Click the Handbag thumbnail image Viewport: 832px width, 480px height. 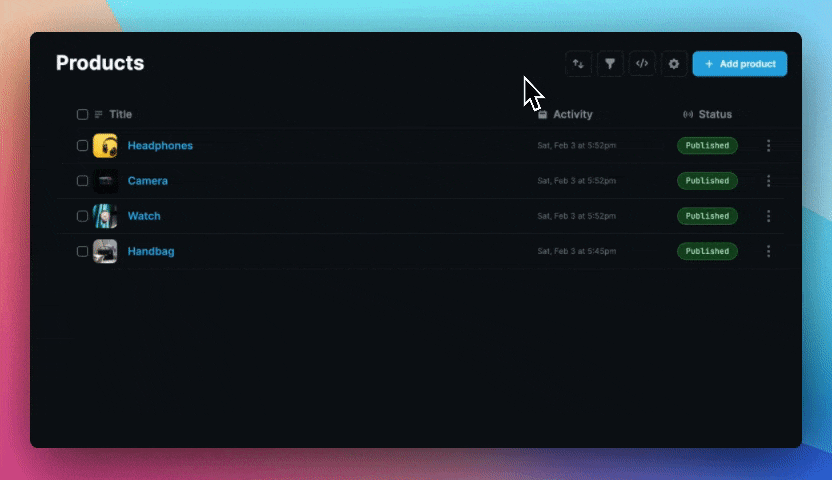click(x=105, y=251)
